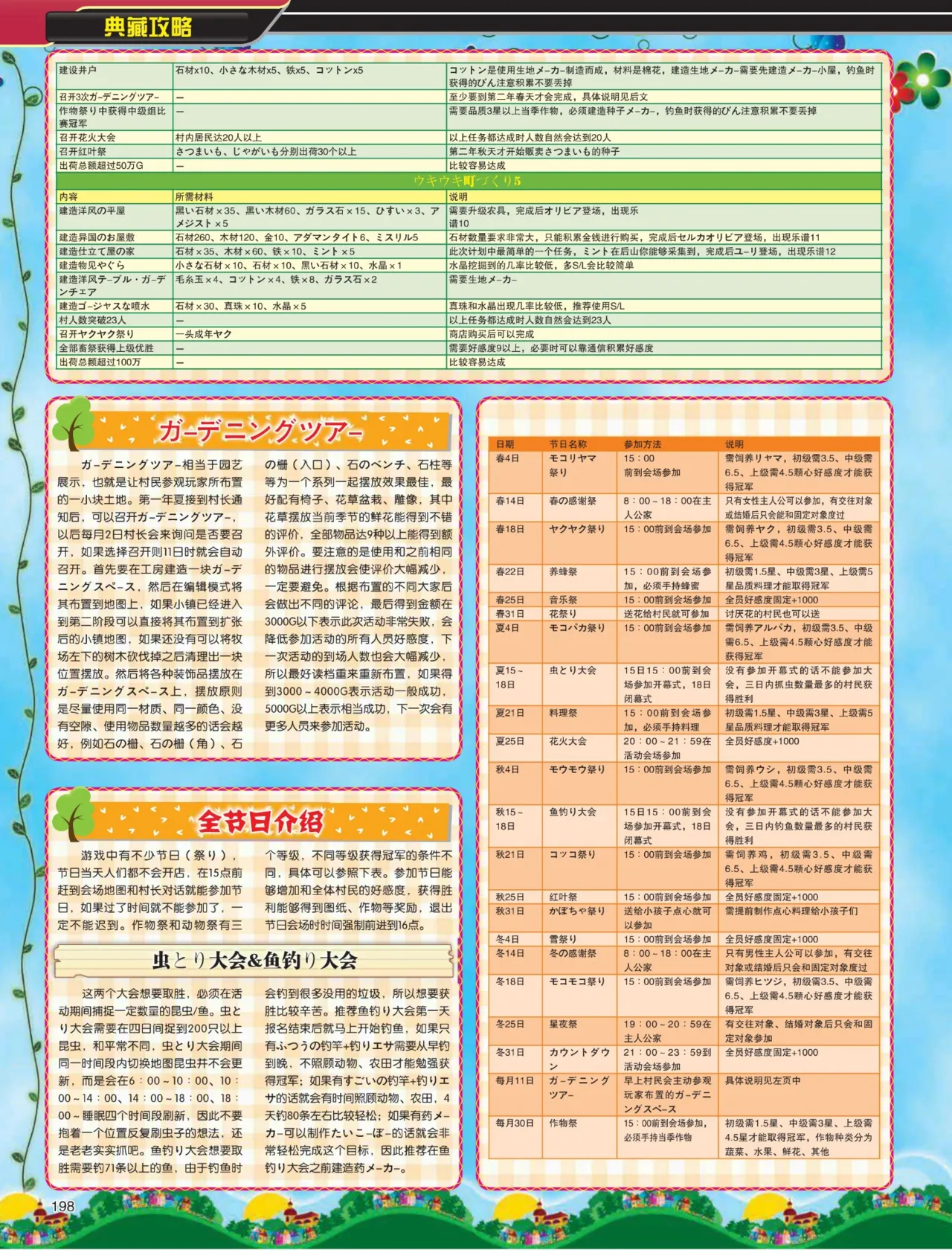Click the 建造ゴージャスな喷水 row label
952x1253 pixels.
[x=105, y=306]
